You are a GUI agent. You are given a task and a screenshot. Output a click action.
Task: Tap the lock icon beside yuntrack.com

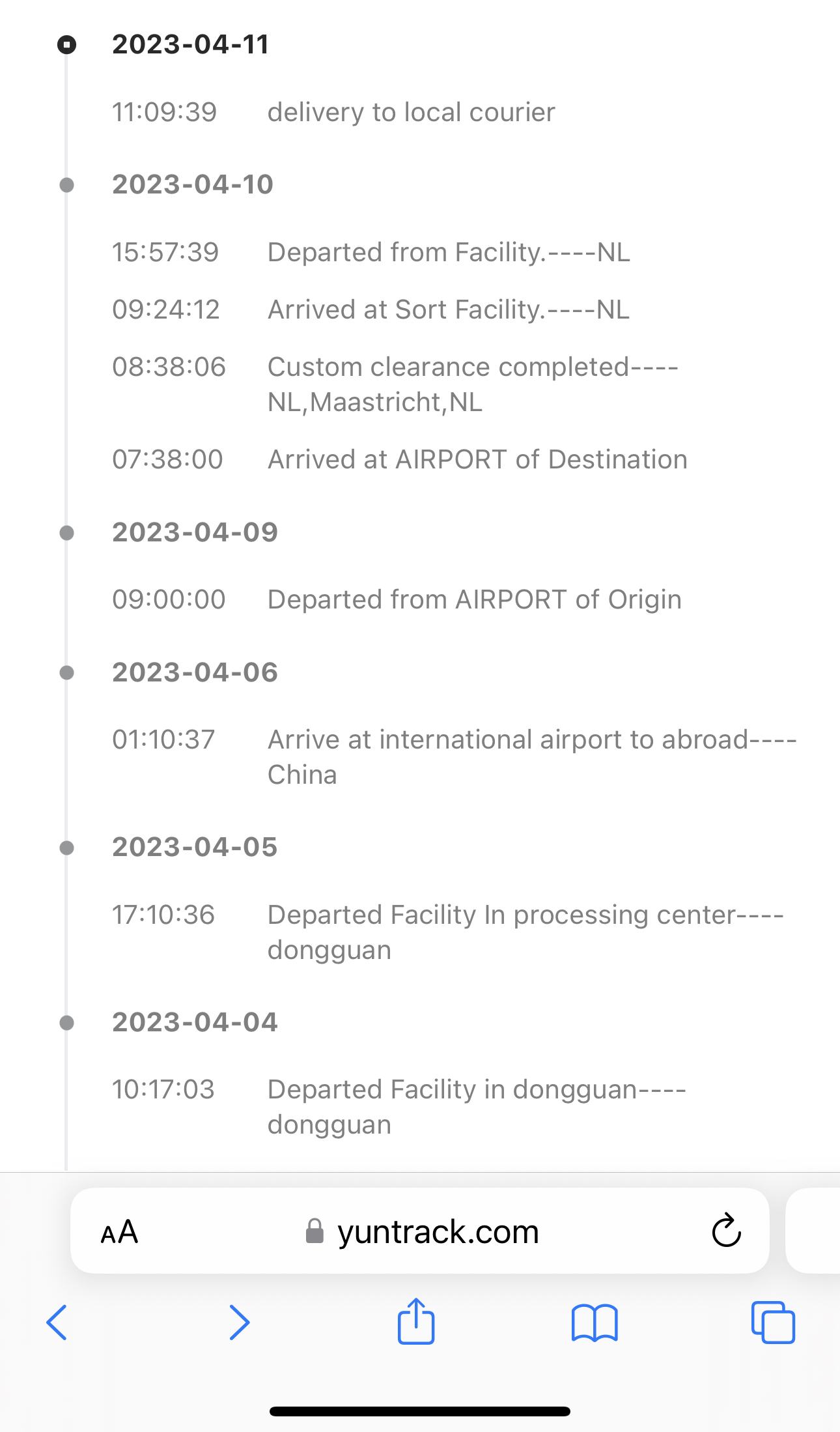tap(315, 1231)
